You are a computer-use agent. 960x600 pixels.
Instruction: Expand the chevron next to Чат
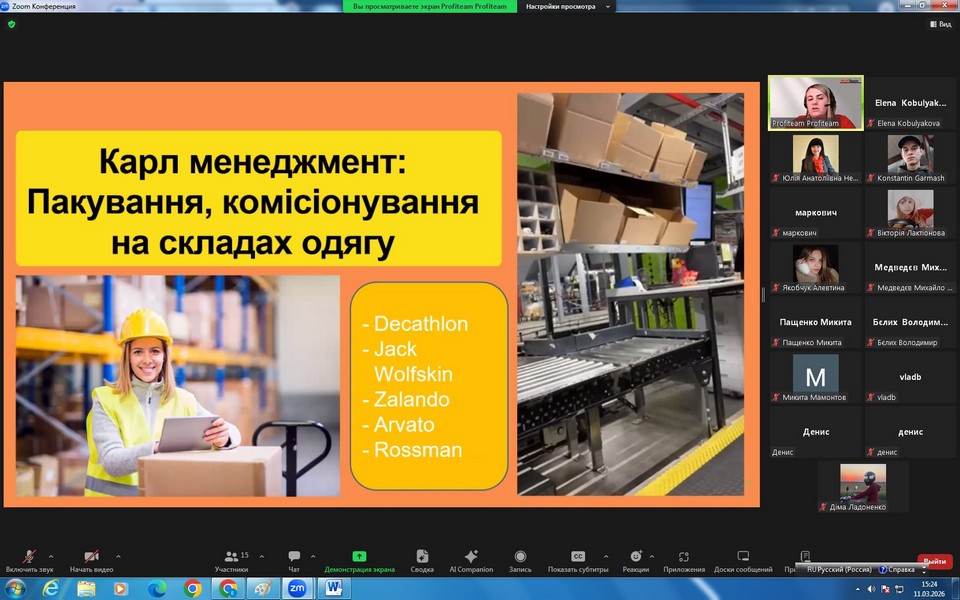pyautogui.click(x=313, y=556)
